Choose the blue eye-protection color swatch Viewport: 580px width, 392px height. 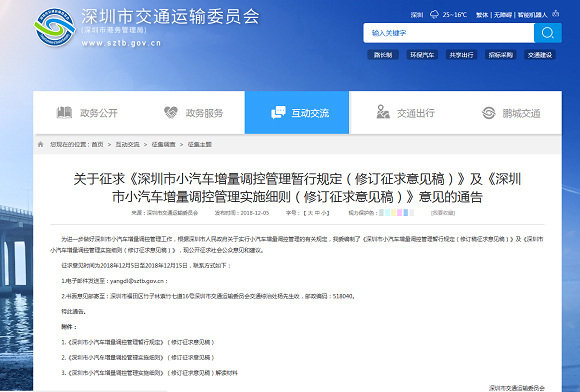406,213
